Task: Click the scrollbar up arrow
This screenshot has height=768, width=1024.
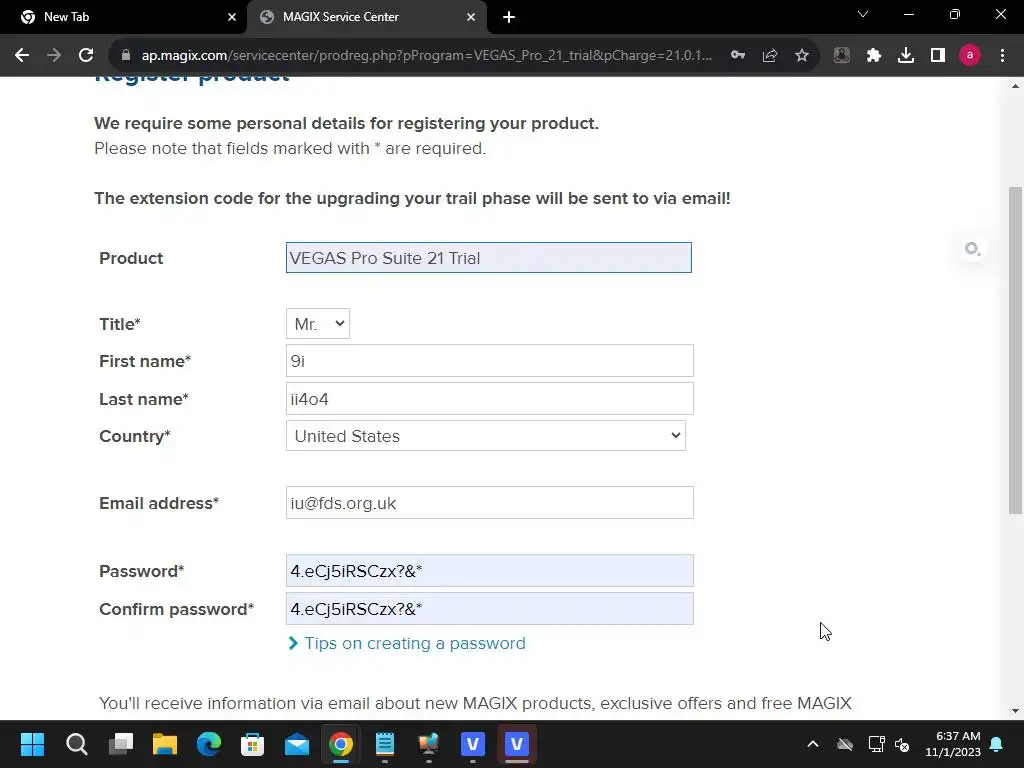Action: (1015, 86)
